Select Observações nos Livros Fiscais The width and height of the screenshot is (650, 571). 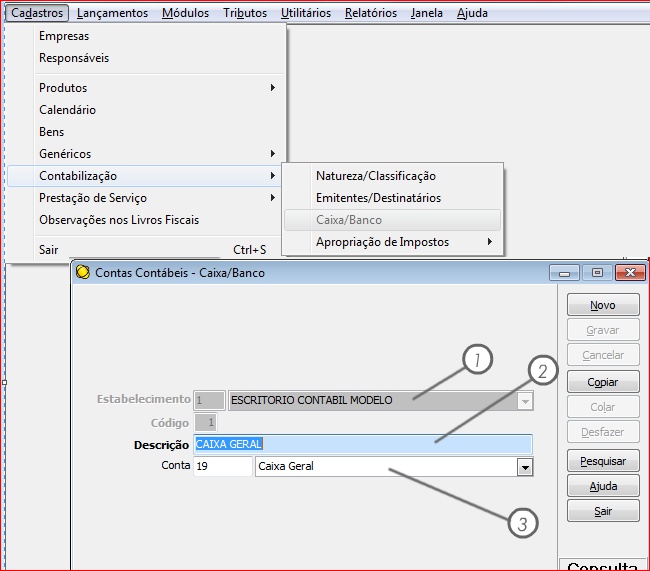pyautogui.click(x=144, y=220)
